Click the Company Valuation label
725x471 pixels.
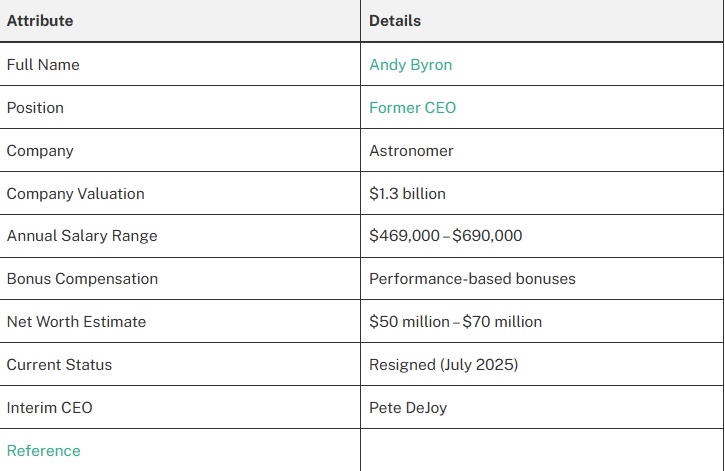coord(75,194)
